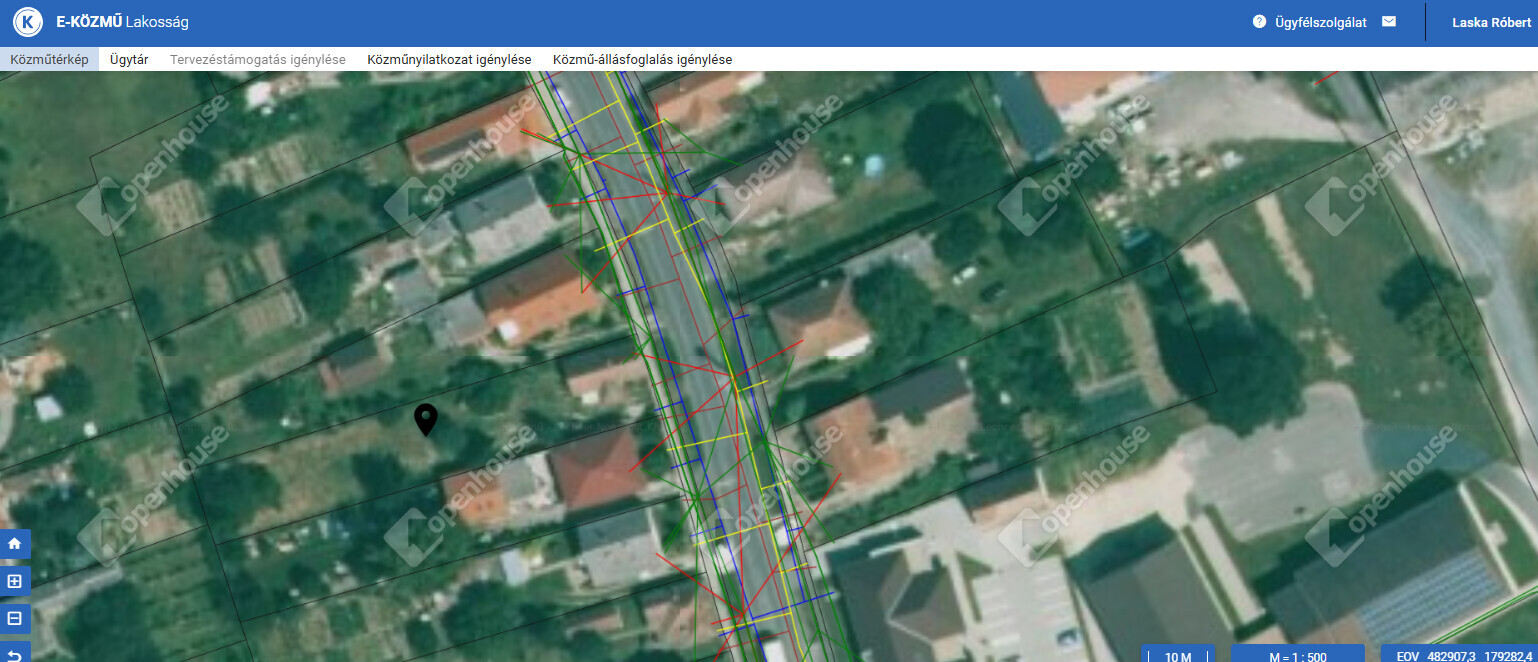1538x662 pixels.
Task: Click the black location pin on map
Action: pyautogui.click(x=426, y=419)
